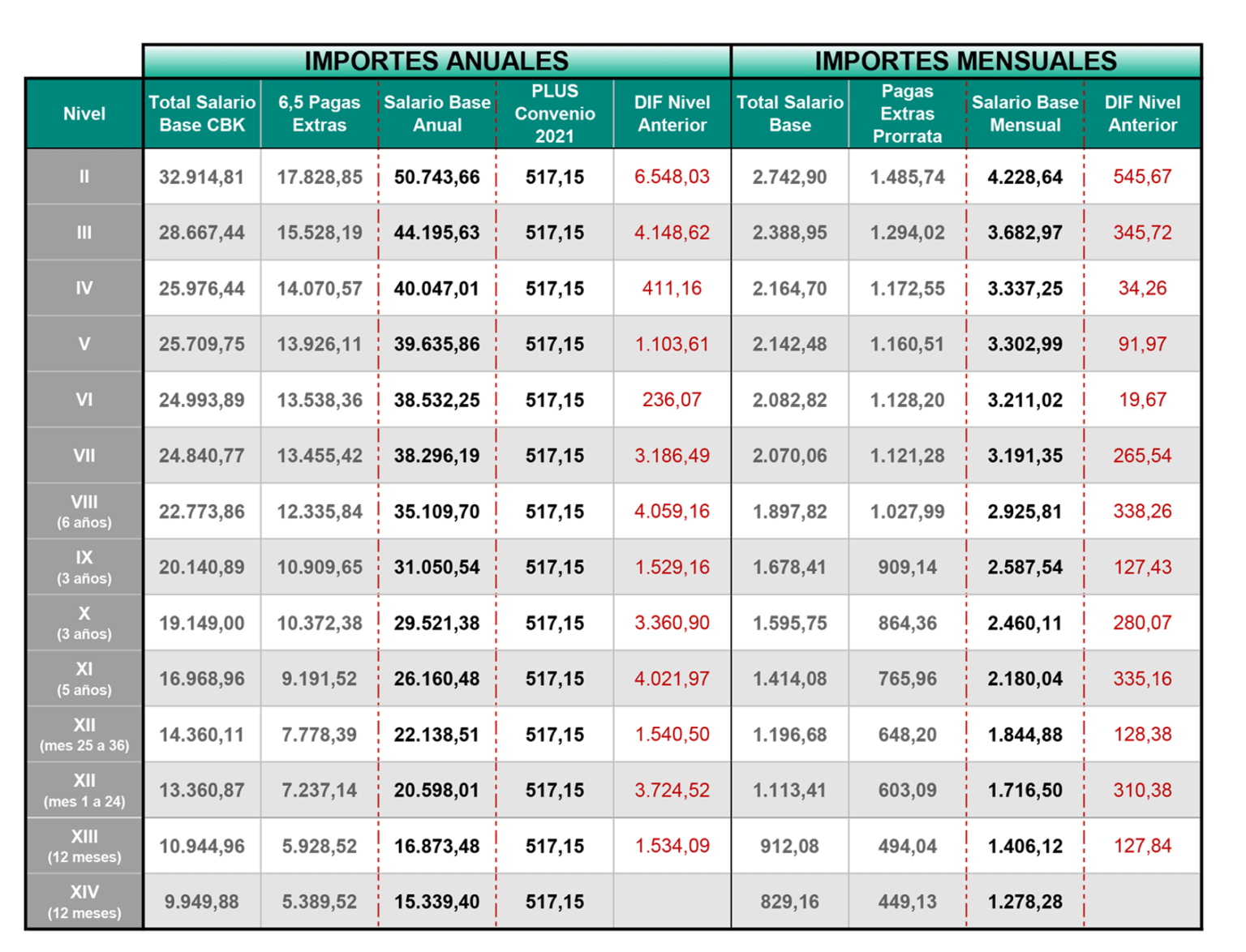
Task: Select level V row label
Action: pyautogui.click(x=84, y=344)
